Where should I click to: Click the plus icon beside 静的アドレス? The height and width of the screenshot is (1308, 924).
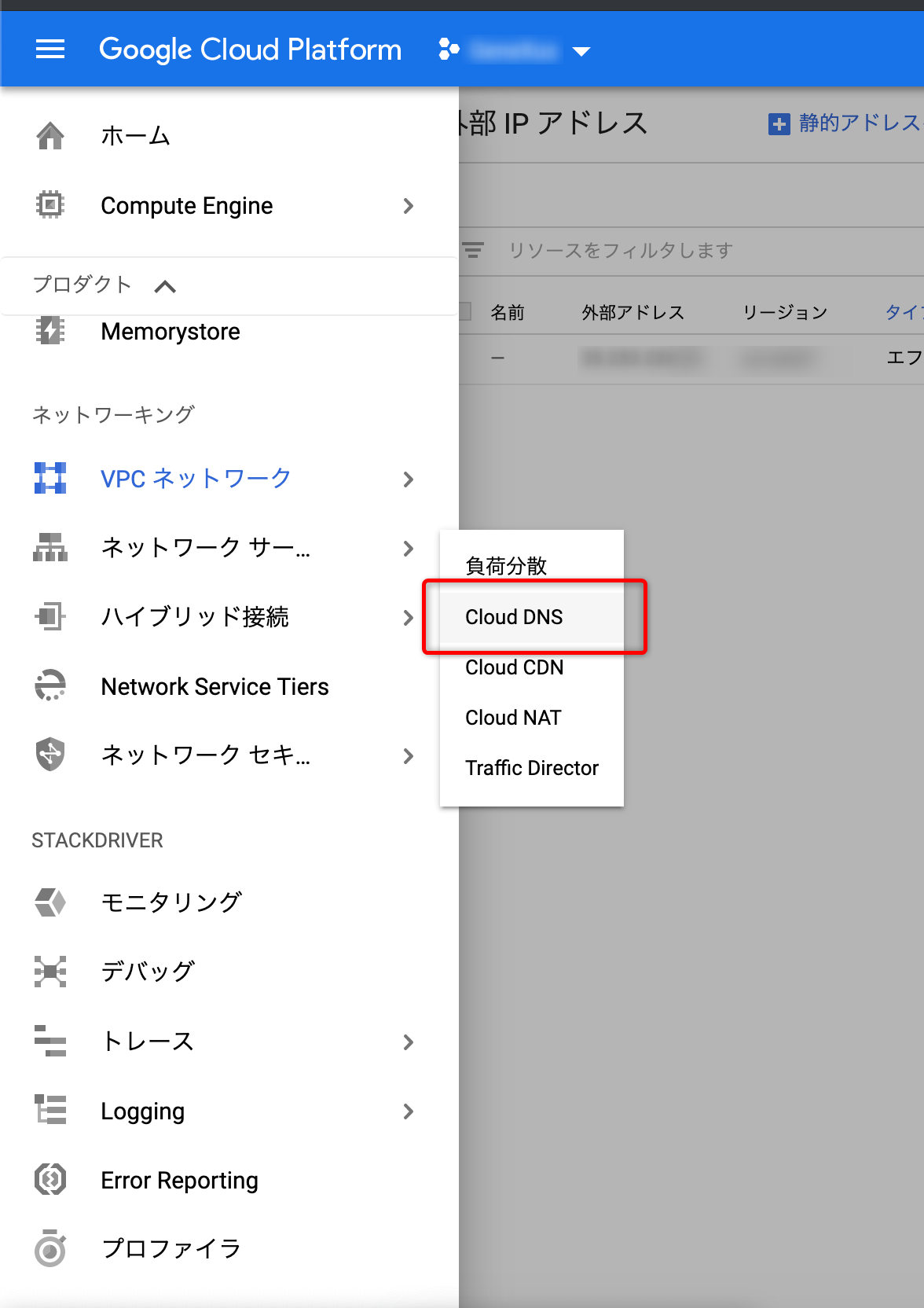pyautogui.click(x=779, y=123)
